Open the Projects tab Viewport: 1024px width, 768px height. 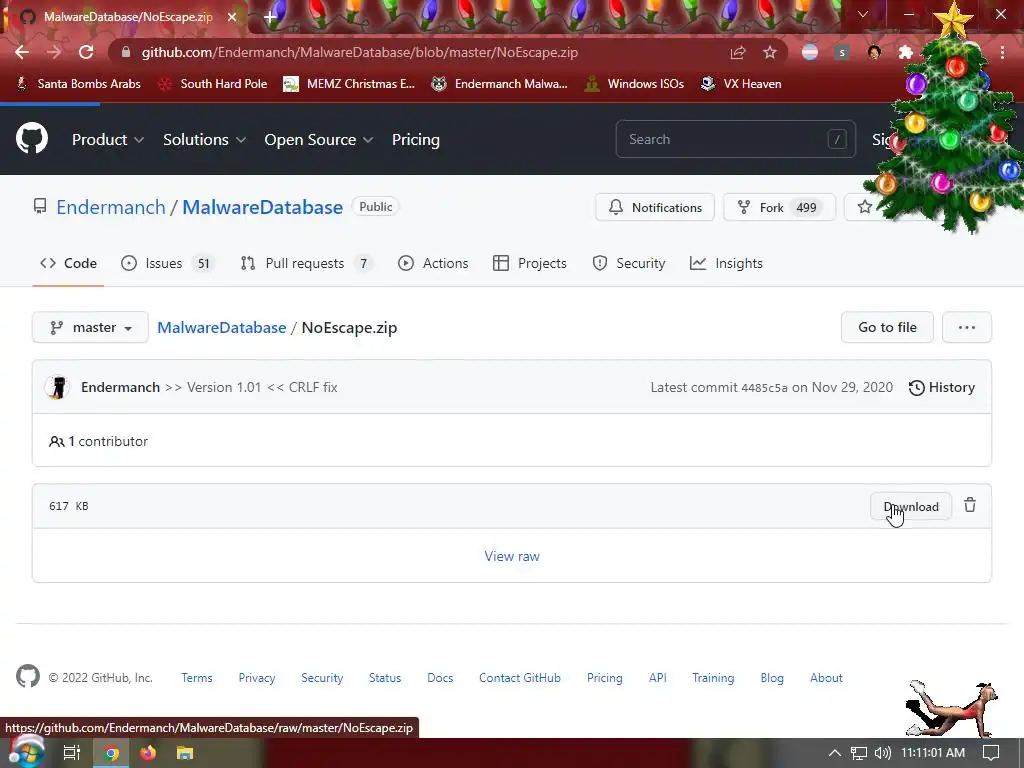tap(530, 263)
